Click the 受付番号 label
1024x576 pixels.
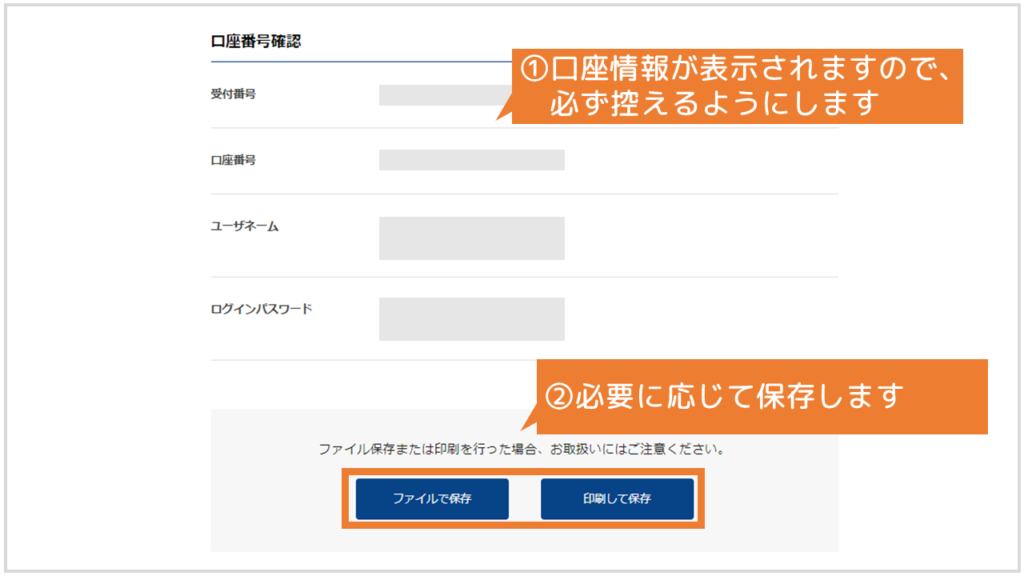tap(233, 94)
